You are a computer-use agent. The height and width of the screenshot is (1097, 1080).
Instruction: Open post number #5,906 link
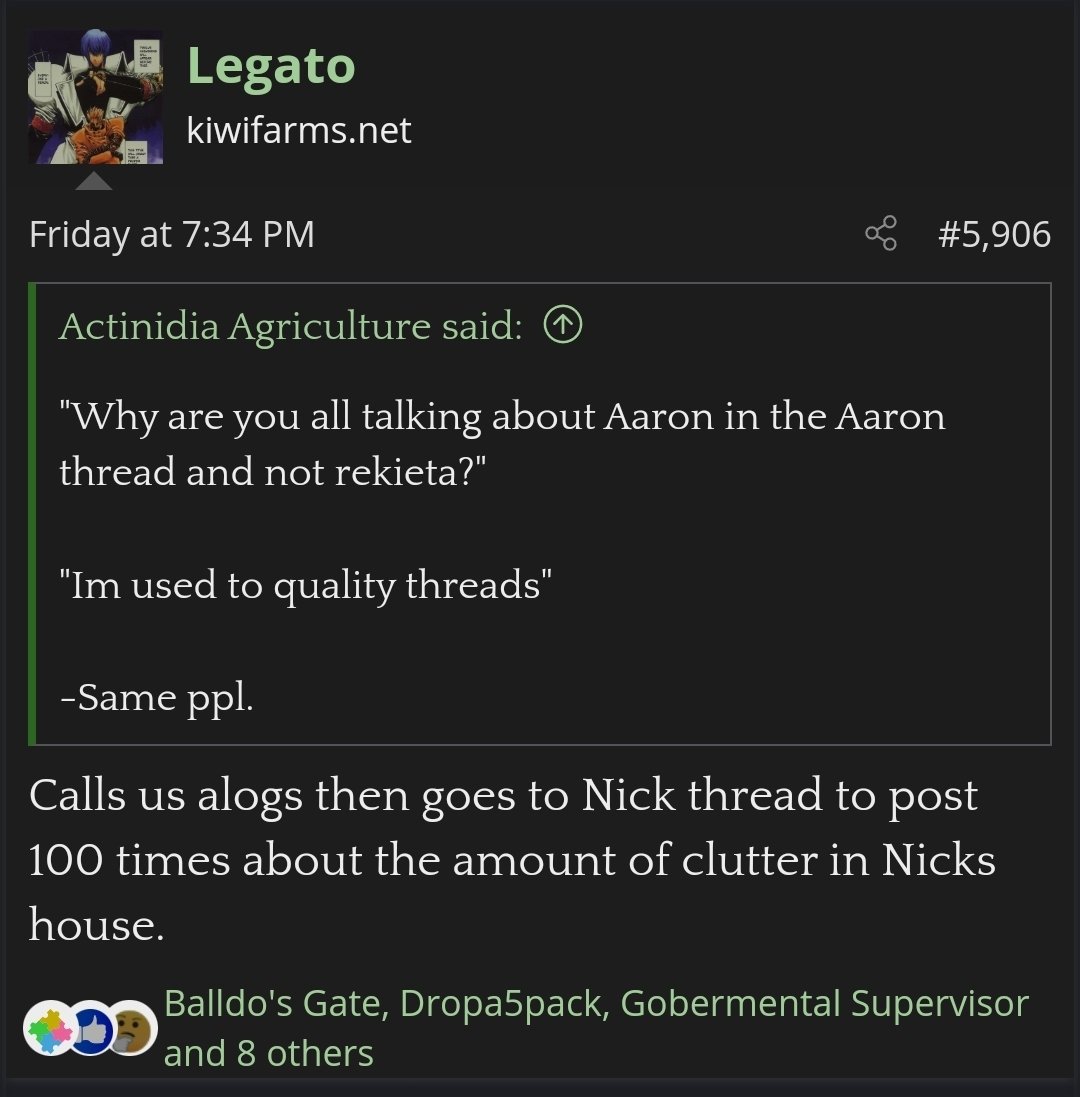994,235
